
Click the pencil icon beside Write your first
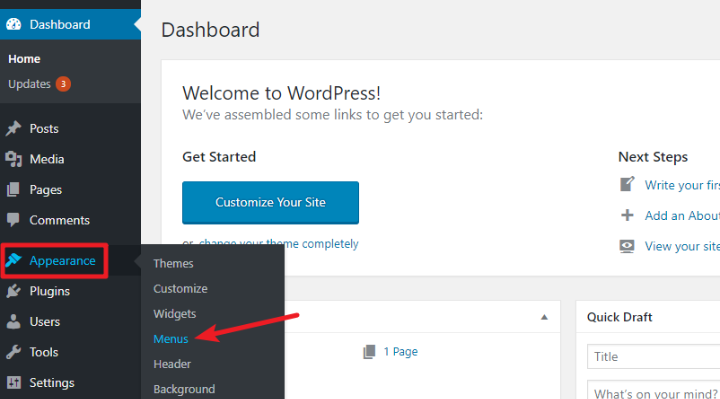tap(627, 184)
